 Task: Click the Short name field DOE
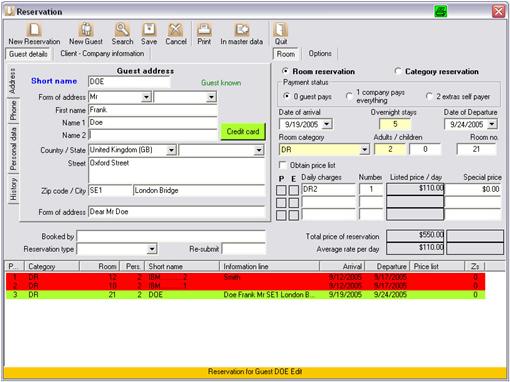click(x=129, y=82)
